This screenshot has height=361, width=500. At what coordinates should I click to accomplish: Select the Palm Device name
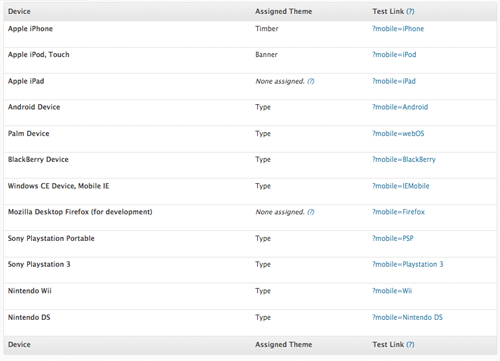click(x=29, y=134)
